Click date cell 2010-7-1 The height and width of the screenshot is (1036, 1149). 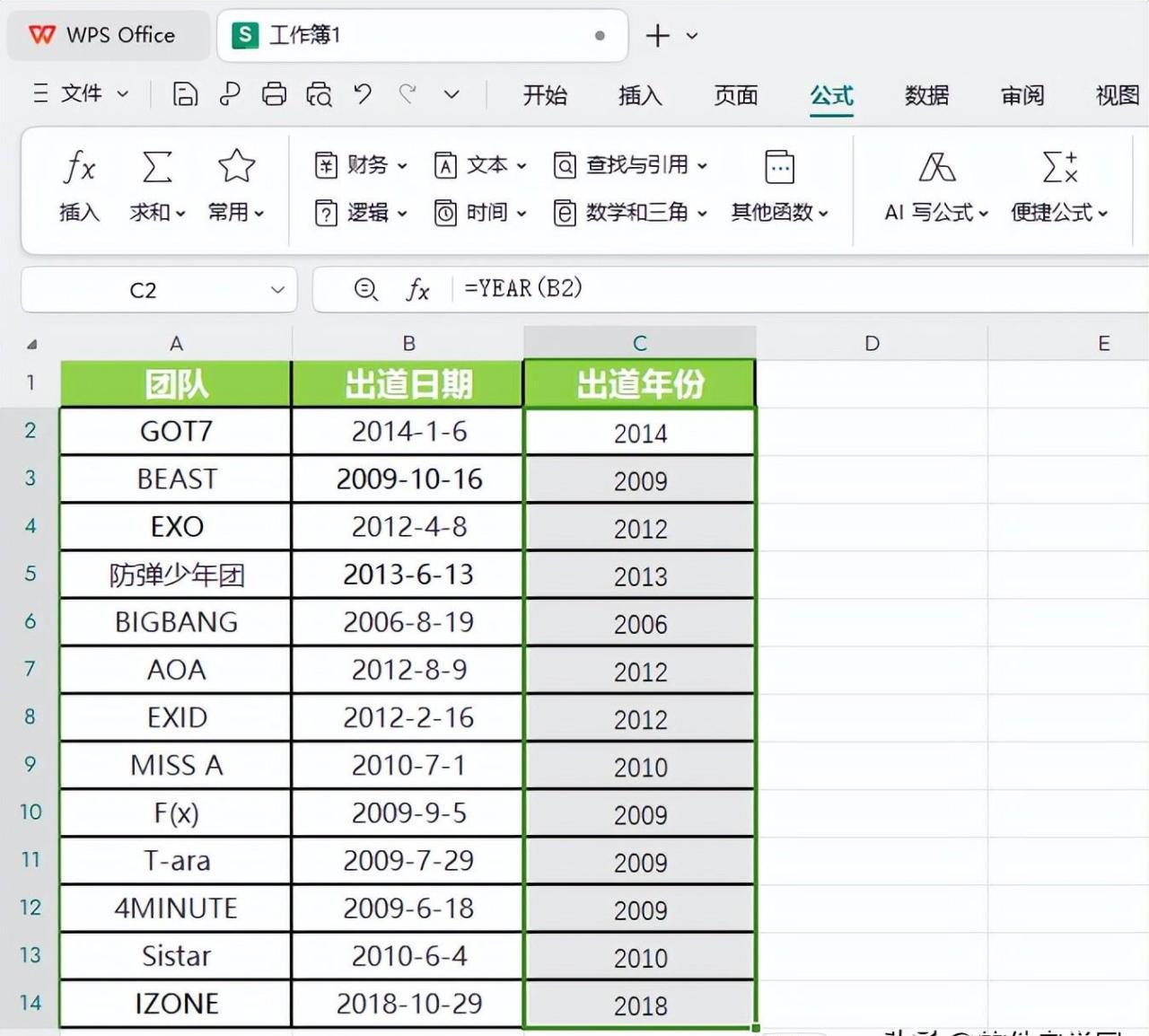click(408, 765)
